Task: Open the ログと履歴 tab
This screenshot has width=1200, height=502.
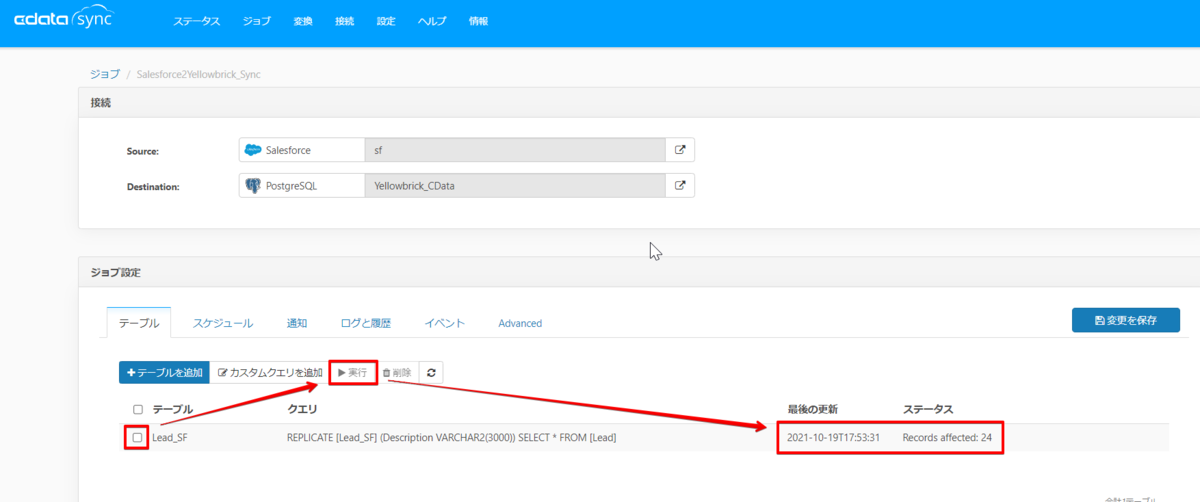Action: click(x=365, y=323)
